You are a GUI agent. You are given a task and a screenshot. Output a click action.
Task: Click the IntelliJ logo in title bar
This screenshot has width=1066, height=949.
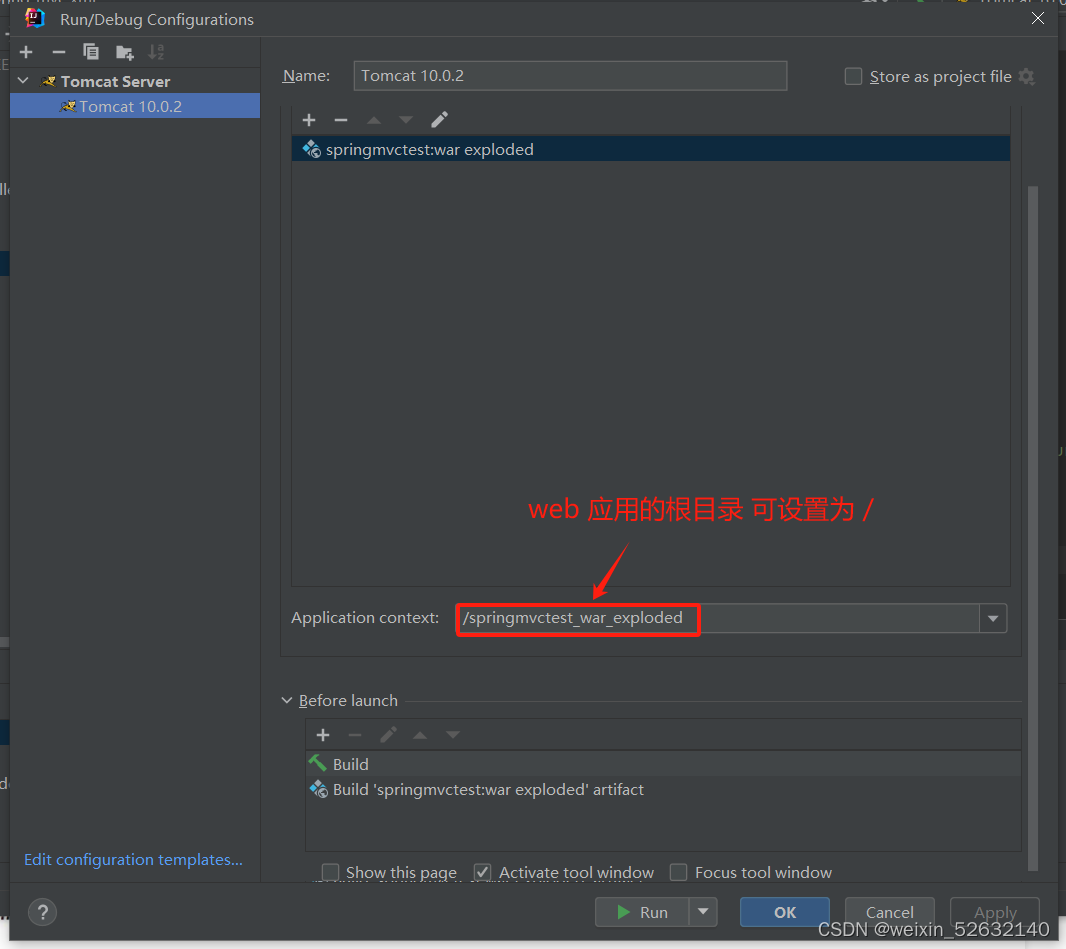pos(35,18)
